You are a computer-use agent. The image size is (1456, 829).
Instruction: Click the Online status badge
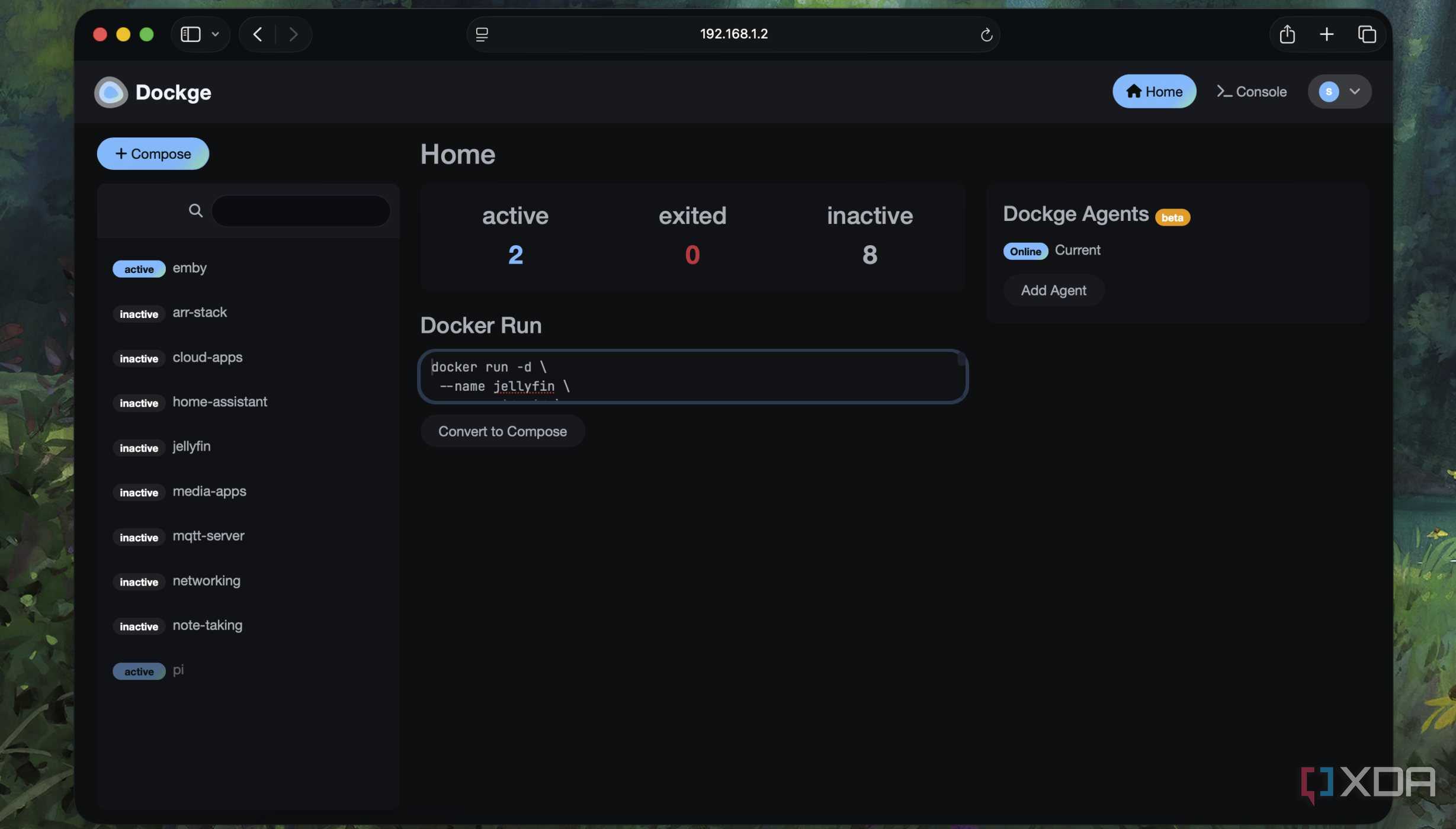(1025, 251)
